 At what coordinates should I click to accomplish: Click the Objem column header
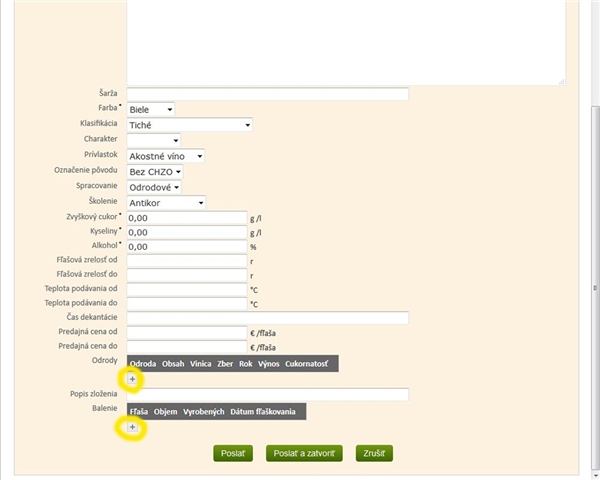(165, 411)
